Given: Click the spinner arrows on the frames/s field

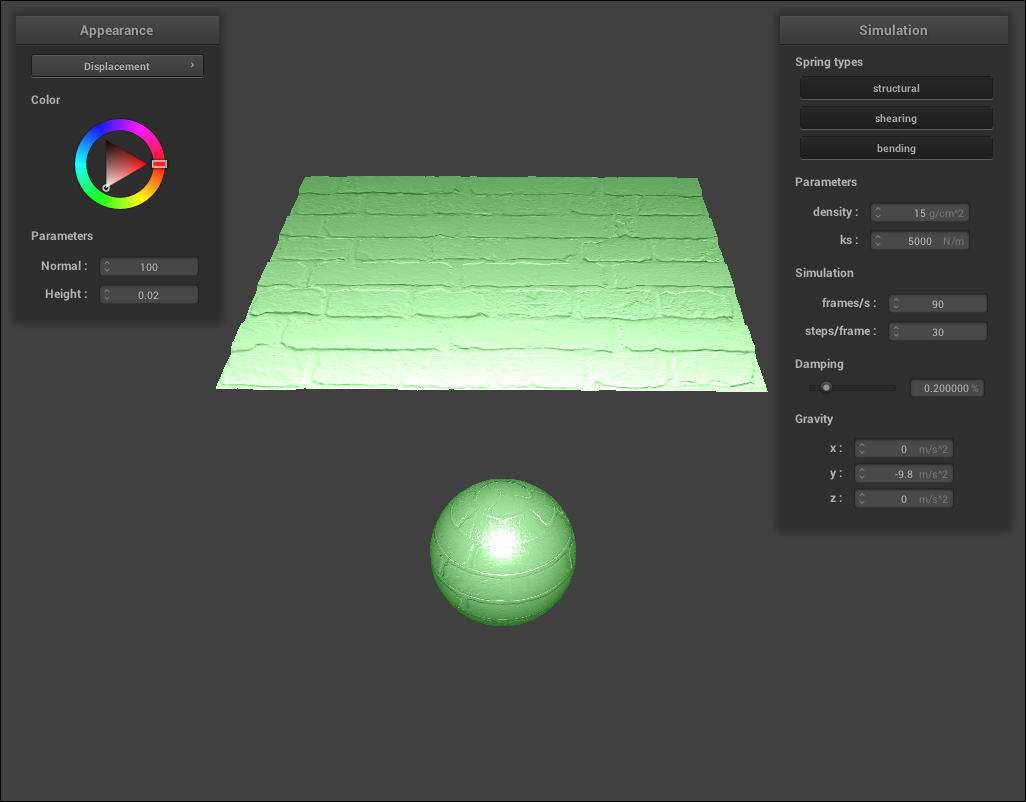Looking at the screenshot, I should pyautogui.click(x=897, y=304).
